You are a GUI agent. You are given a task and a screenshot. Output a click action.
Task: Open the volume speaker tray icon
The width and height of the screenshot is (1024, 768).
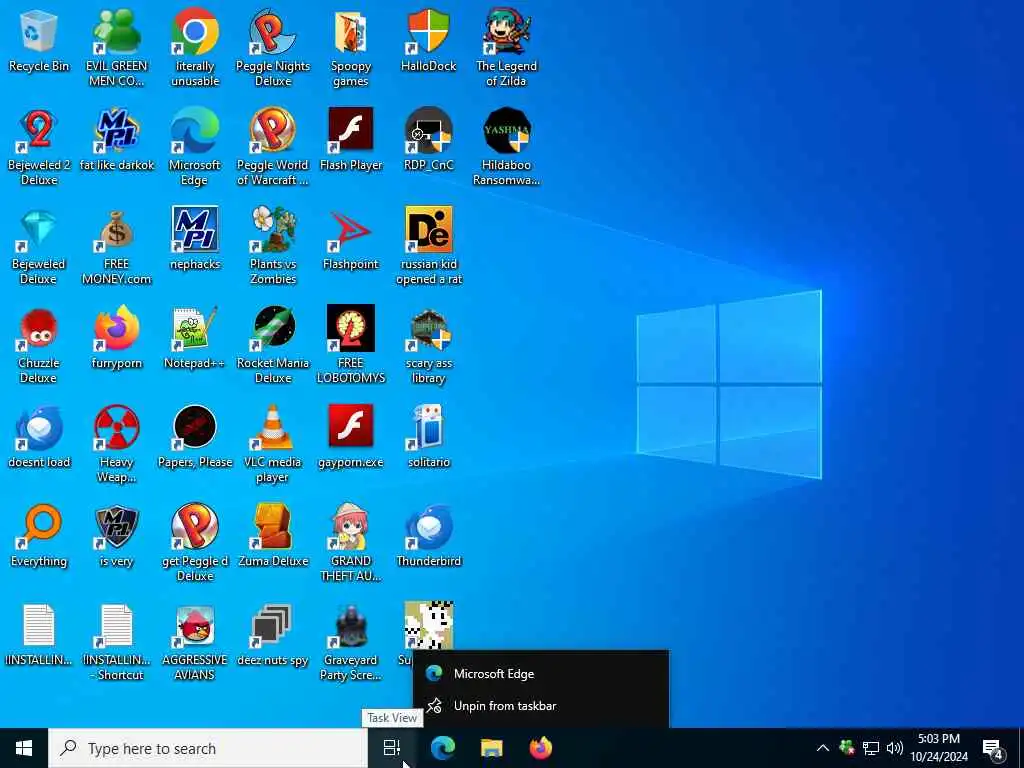point(895,748)
